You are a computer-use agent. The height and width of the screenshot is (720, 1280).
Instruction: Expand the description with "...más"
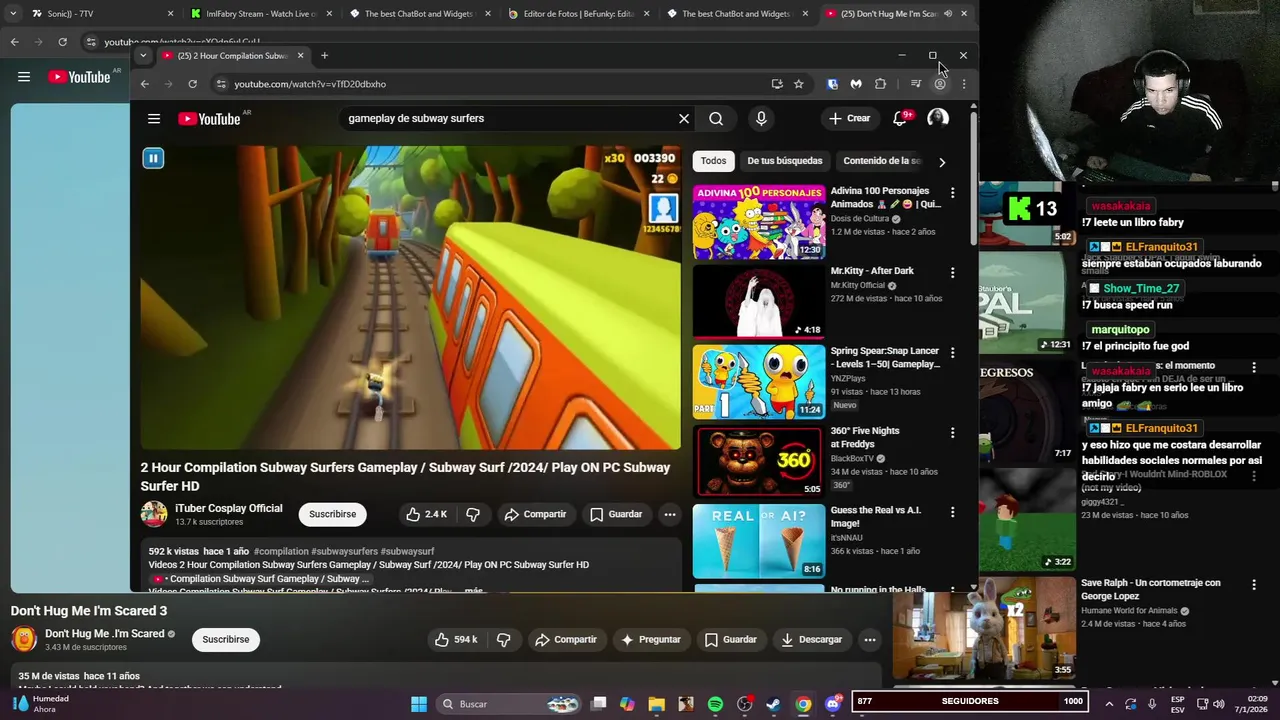[473, 591]
